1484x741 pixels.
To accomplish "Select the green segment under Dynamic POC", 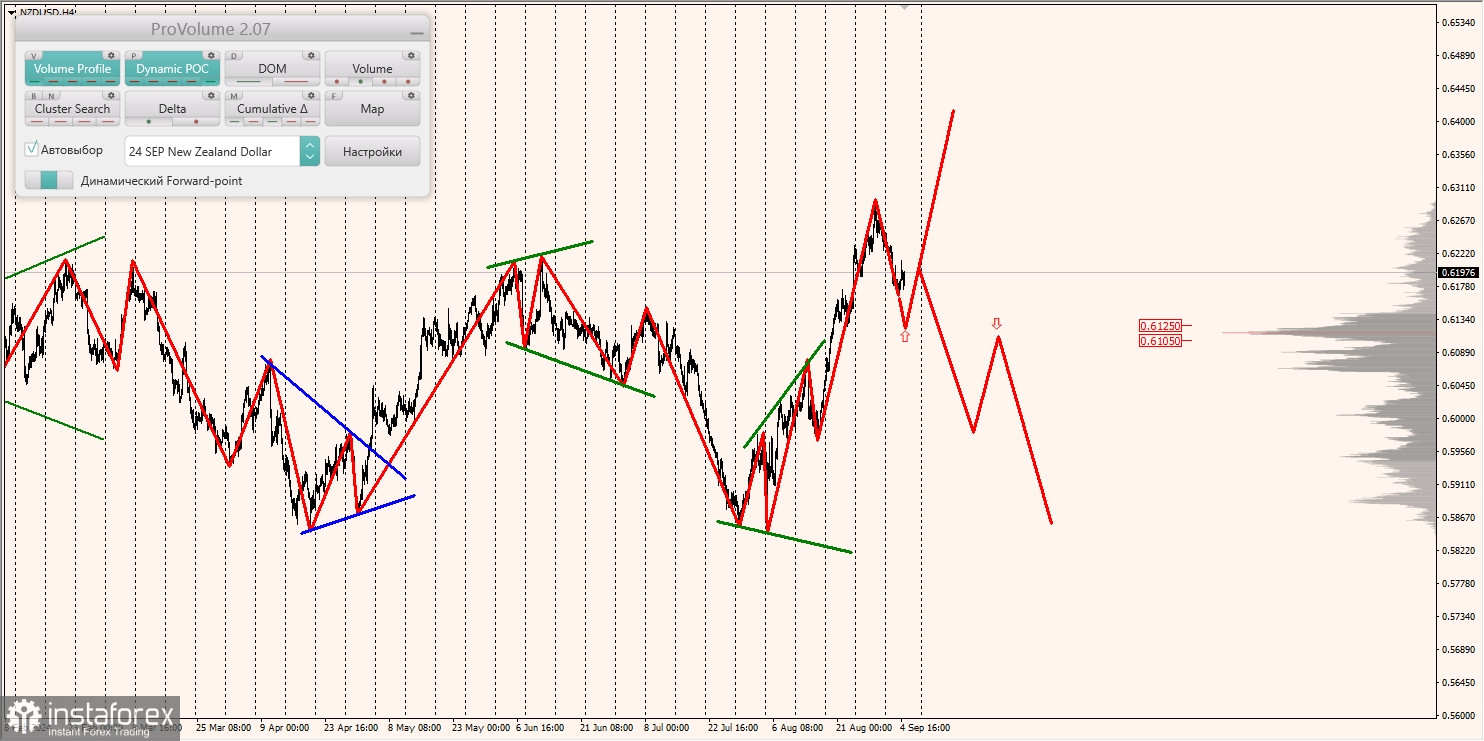I will coord(210,81).
